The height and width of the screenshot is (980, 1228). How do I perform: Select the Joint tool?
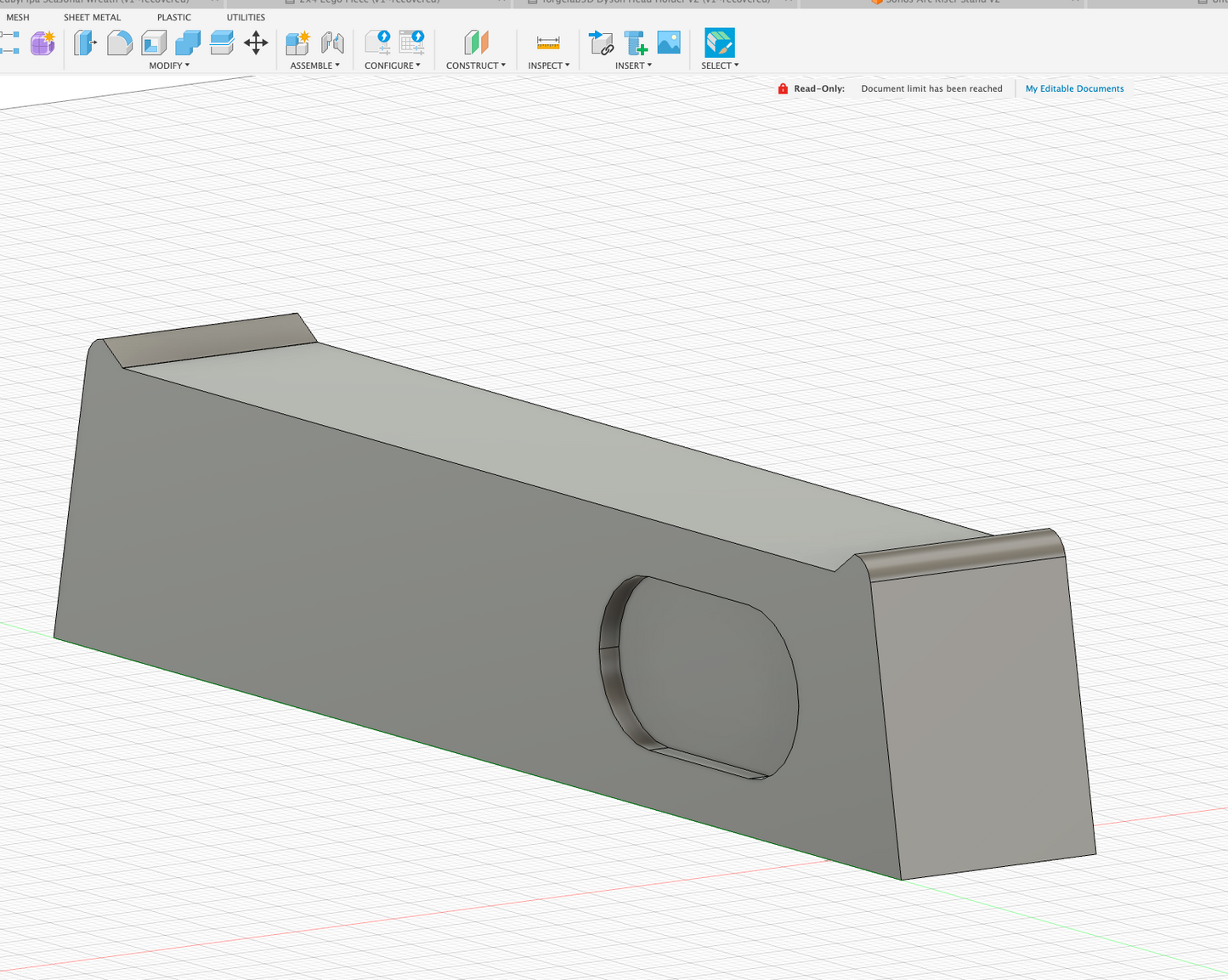(332, 42)
